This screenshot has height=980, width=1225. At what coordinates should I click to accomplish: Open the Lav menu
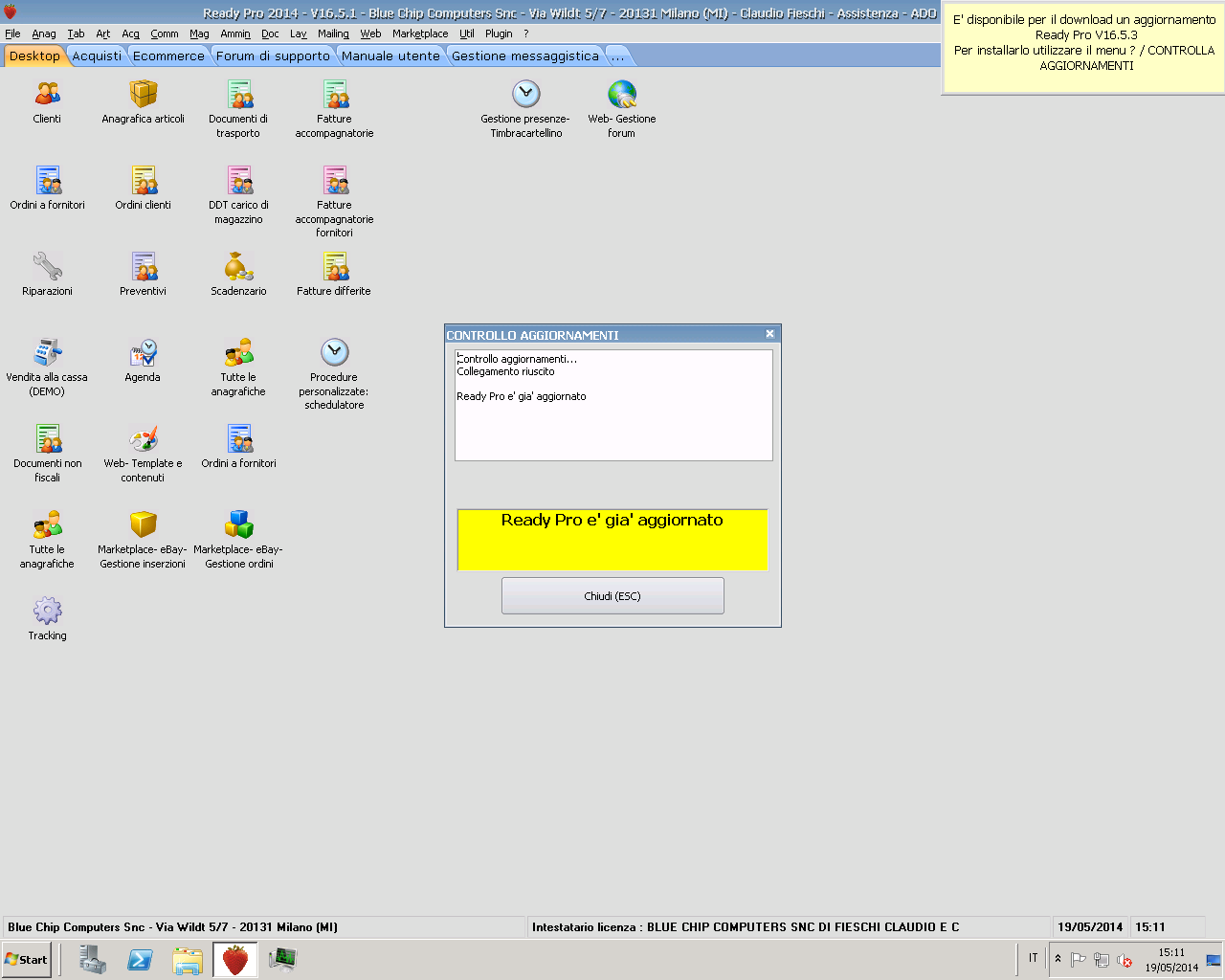tap(299, 33)
